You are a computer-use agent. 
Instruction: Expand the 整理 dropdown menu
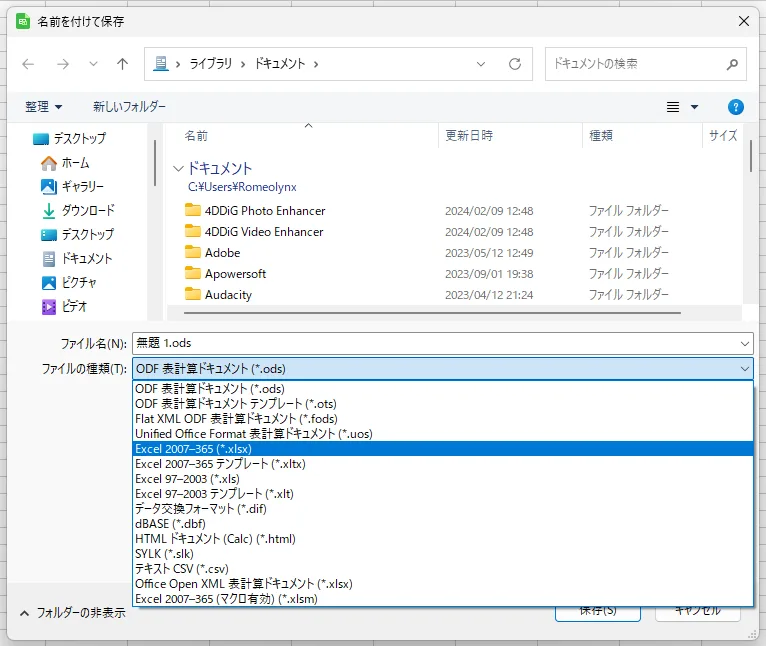44,107
